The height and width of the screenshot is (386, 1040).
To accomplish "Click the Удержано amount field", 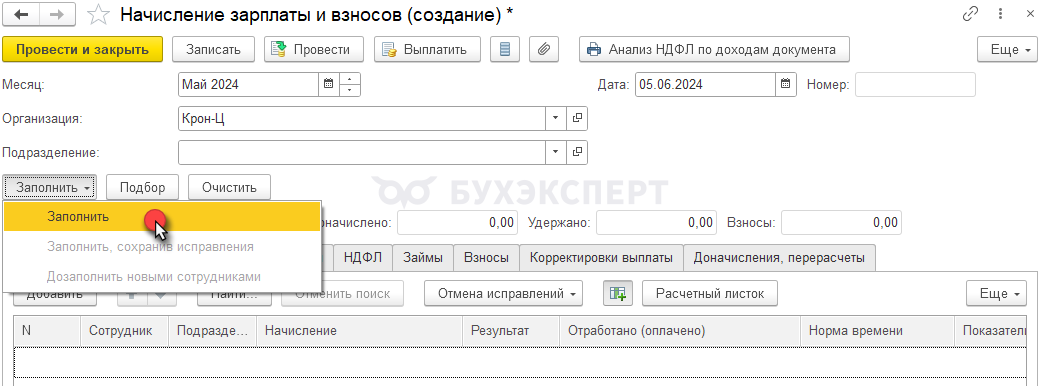I will point(656,222).
